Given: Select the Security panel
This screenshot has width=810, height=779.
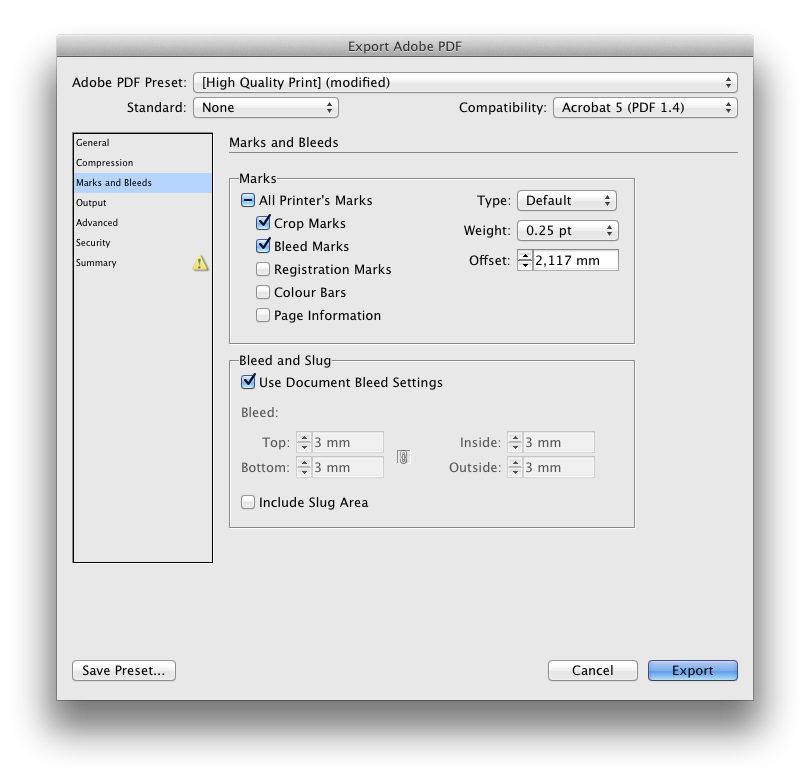Looking at the screenshot, I should pyautogui.click(x=143, y=243).
